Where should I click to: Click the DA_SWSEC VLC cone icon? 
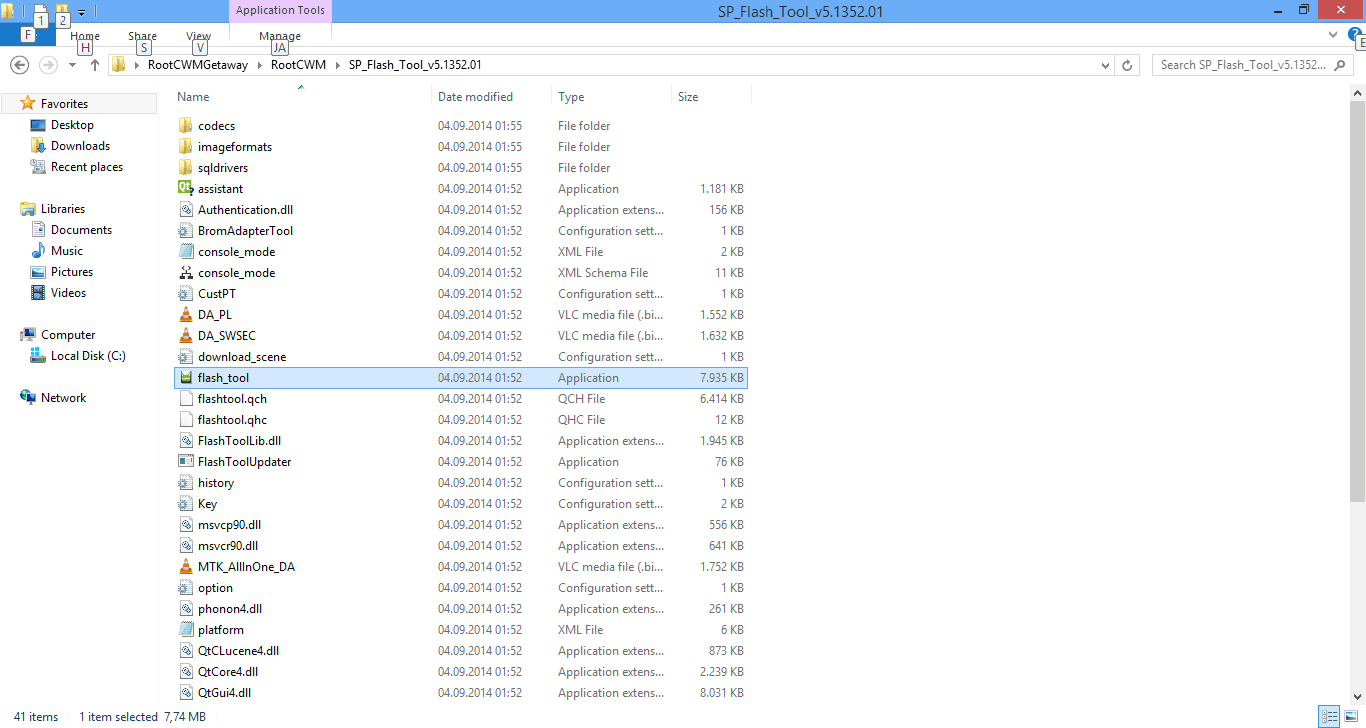[185, 336]
